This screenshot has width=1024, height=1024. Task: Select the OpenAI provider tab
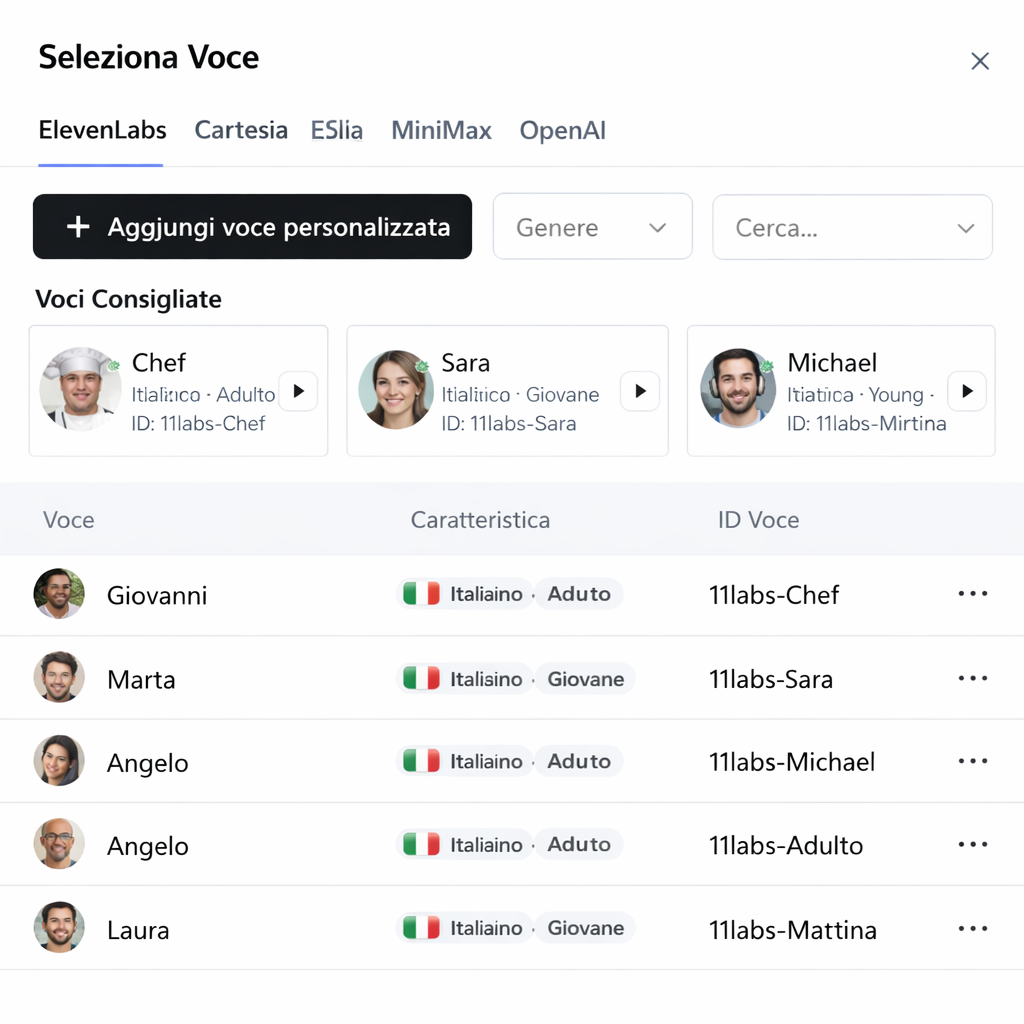click(x=562, y=130)
